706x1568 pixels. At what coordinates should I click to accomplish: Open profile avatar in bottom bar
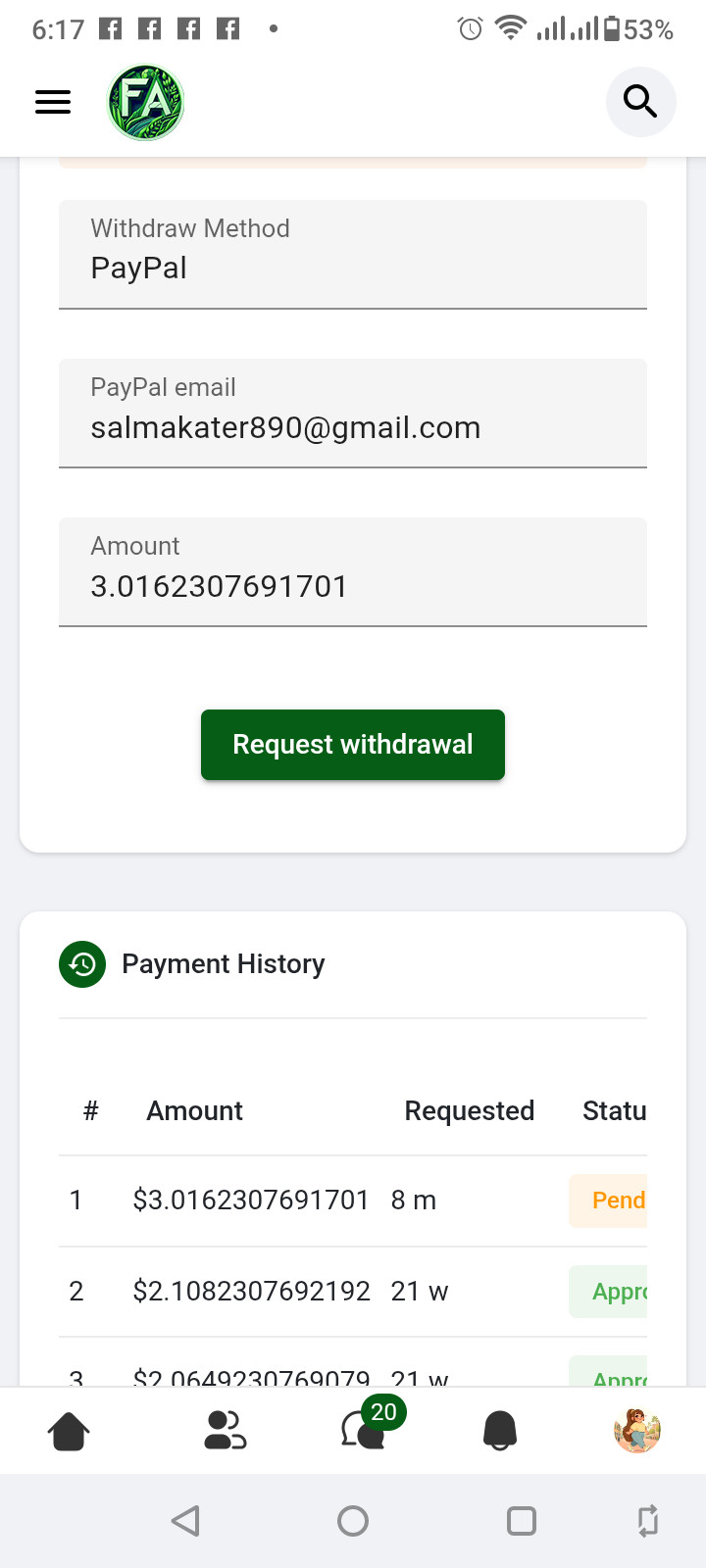[x=637, y=1431]
